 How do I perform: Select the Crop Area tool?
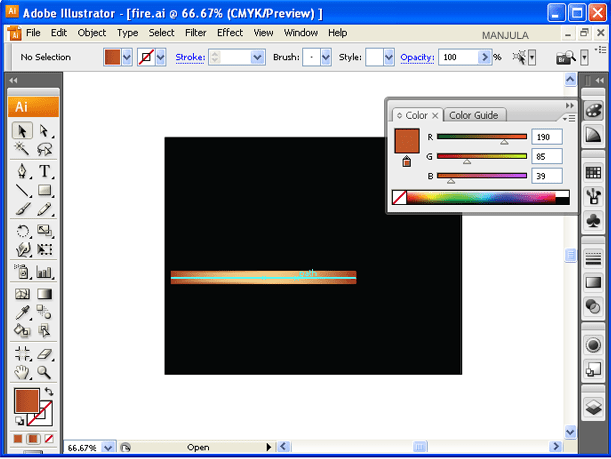click(x=22, y=353)
